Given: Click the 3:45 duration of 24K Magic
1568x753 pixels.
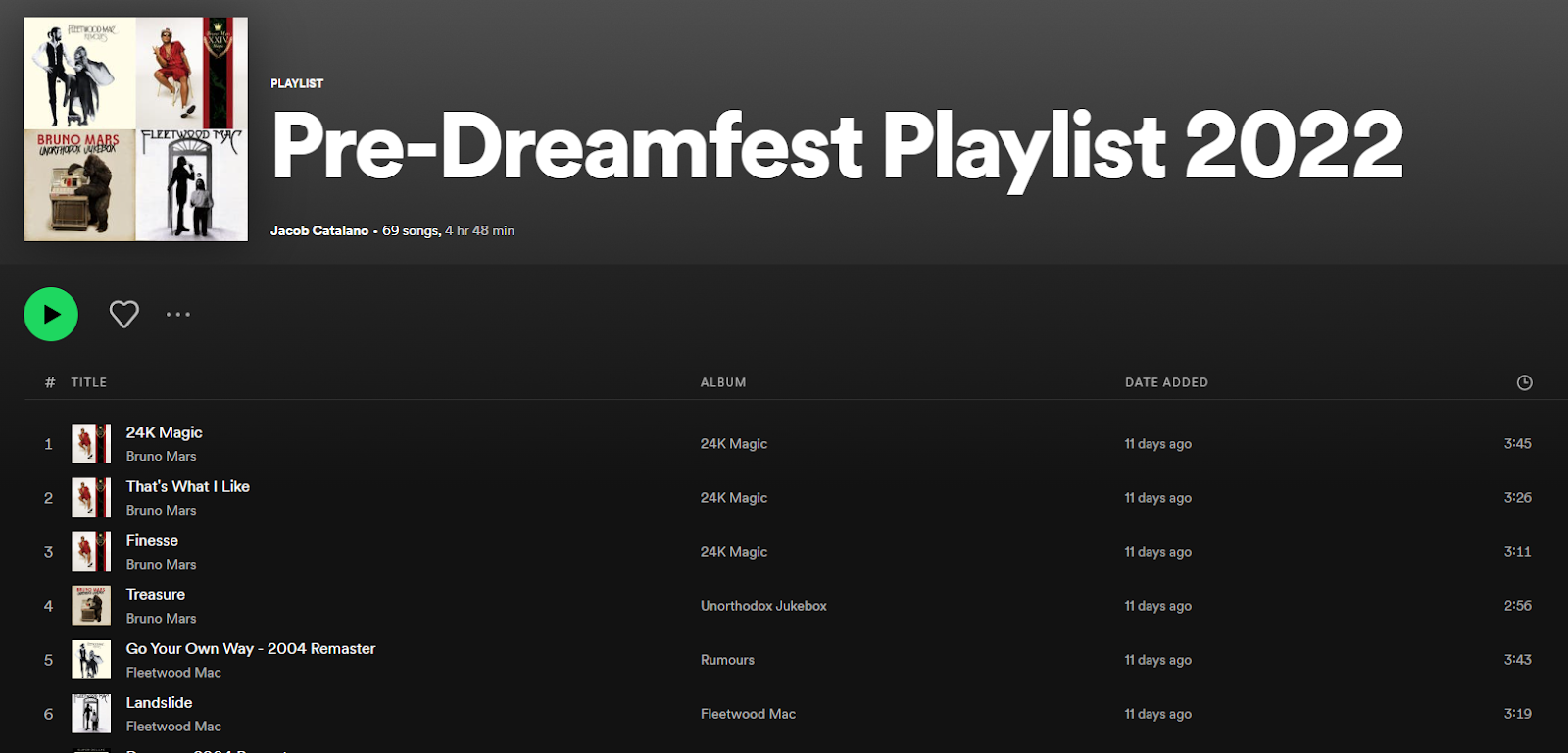Looking at the screenshot, I should pos(1517,443).
